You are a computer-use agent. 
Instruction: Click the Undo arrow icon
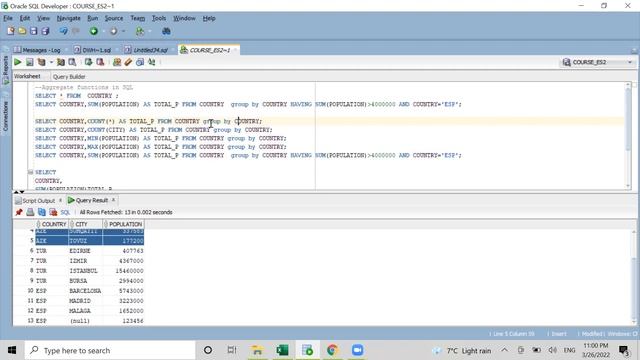tap(63, 31)
